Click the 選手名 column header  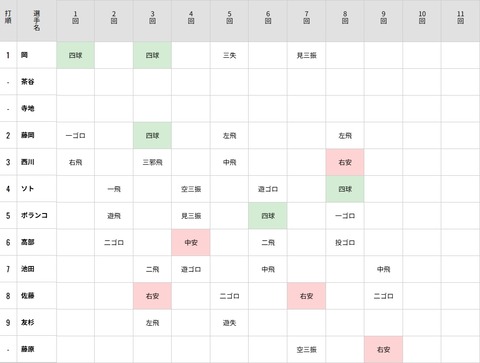click(36, 21)
